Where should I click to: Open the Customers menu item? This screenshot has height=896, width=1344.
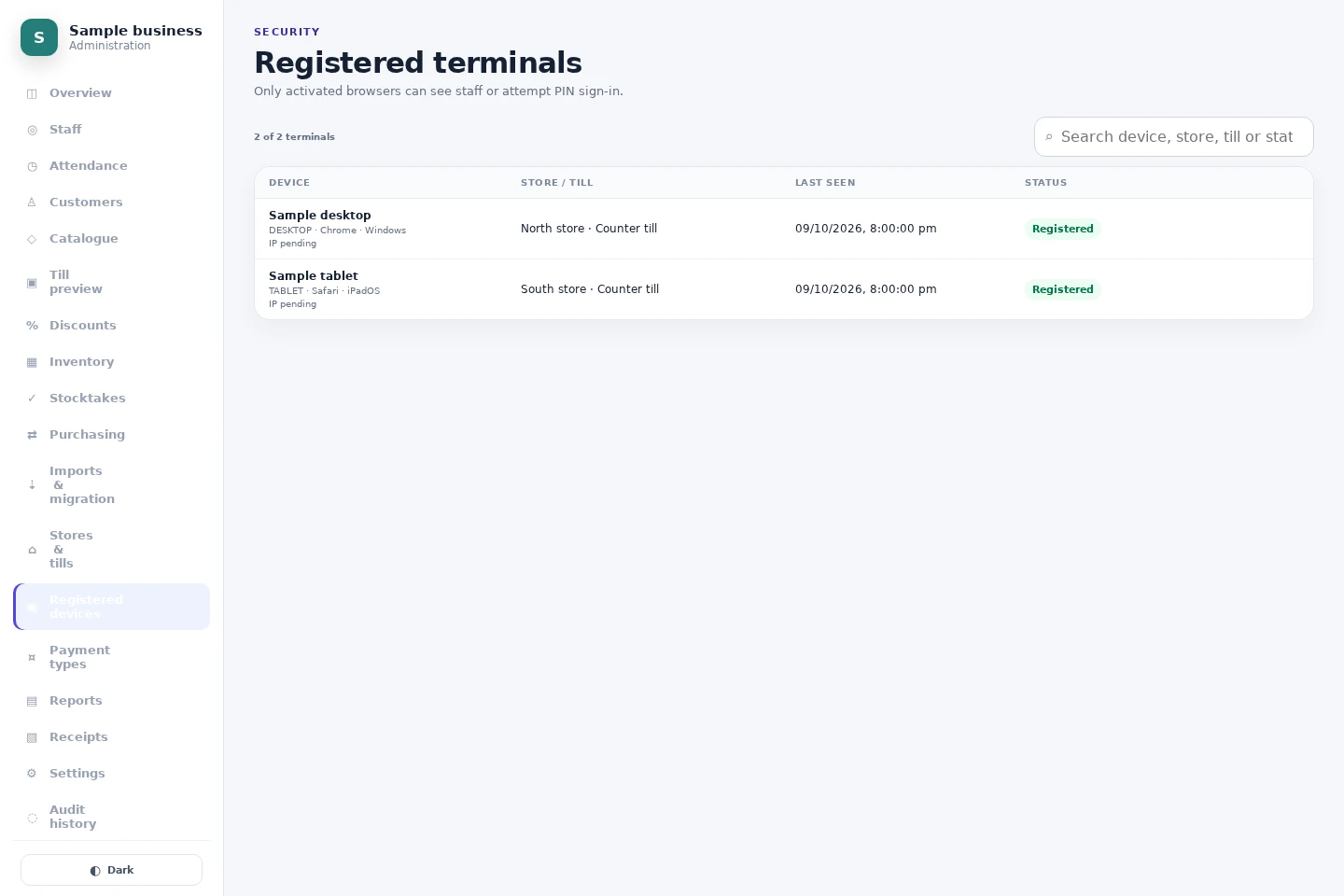[111, 203]
